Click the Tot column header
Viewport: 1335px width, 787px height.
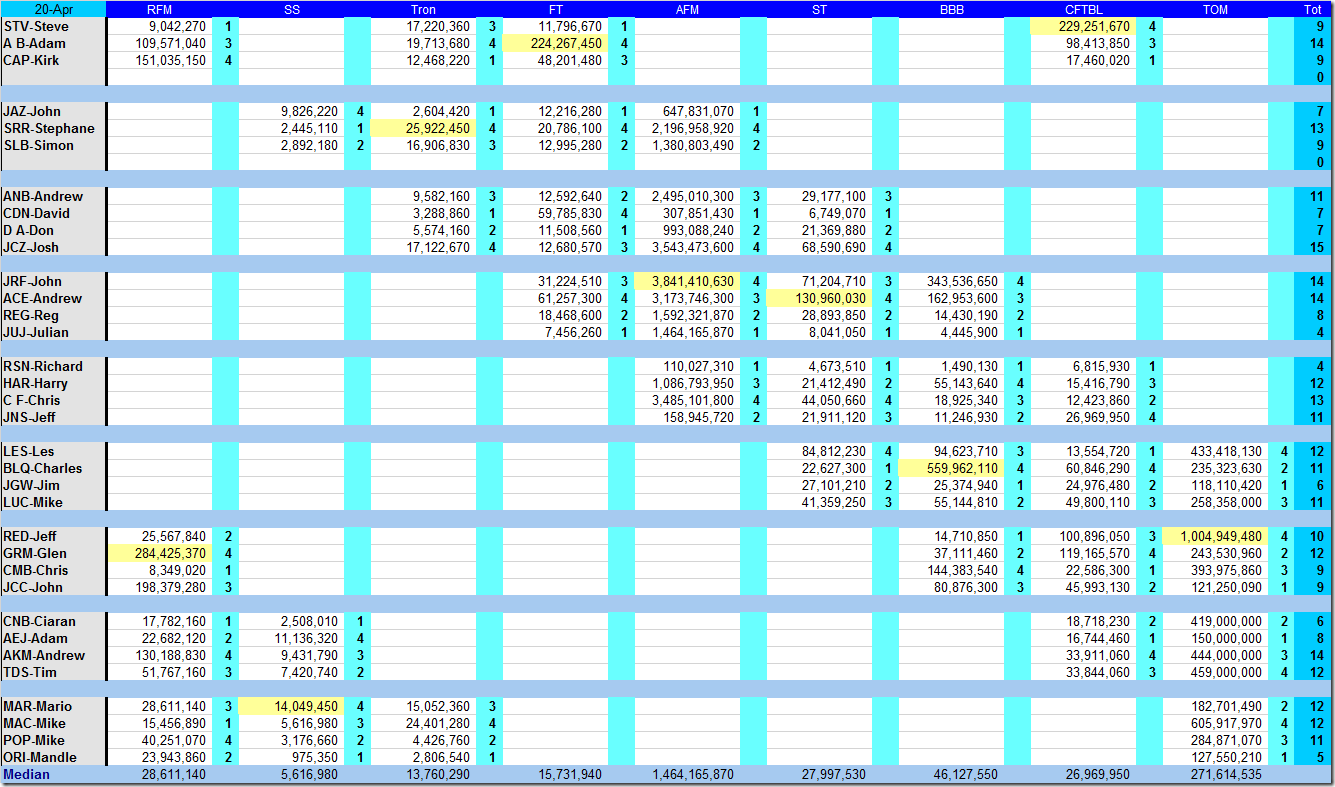coord(1312,9)
